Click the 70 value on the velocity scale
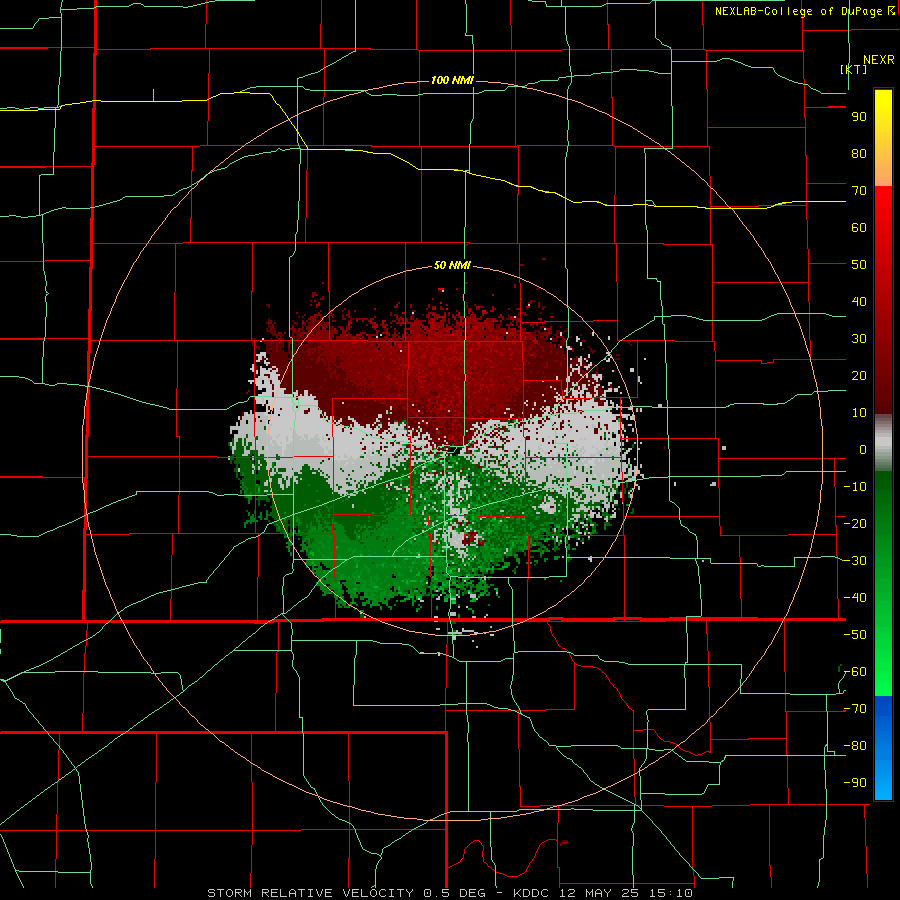 859,191
